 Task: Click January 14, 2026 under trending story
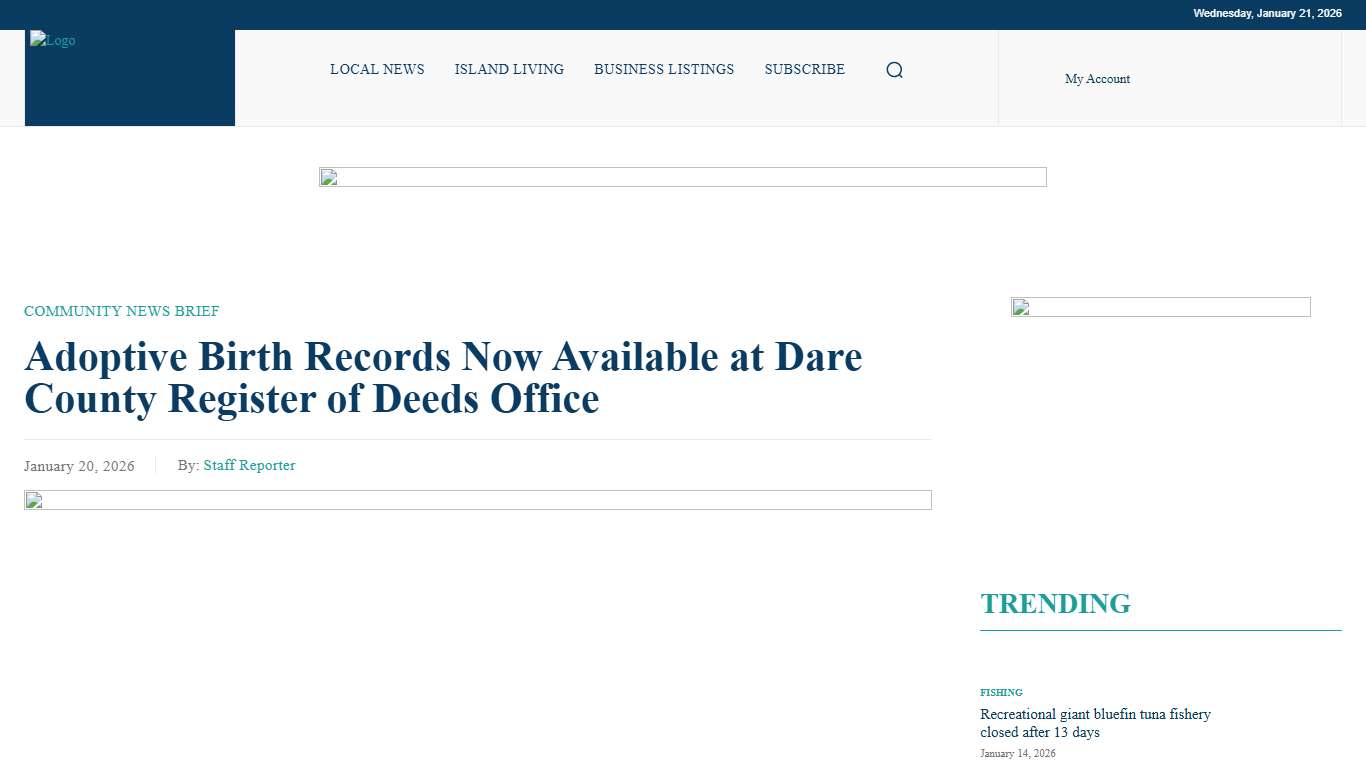(x=1017, y=753)
